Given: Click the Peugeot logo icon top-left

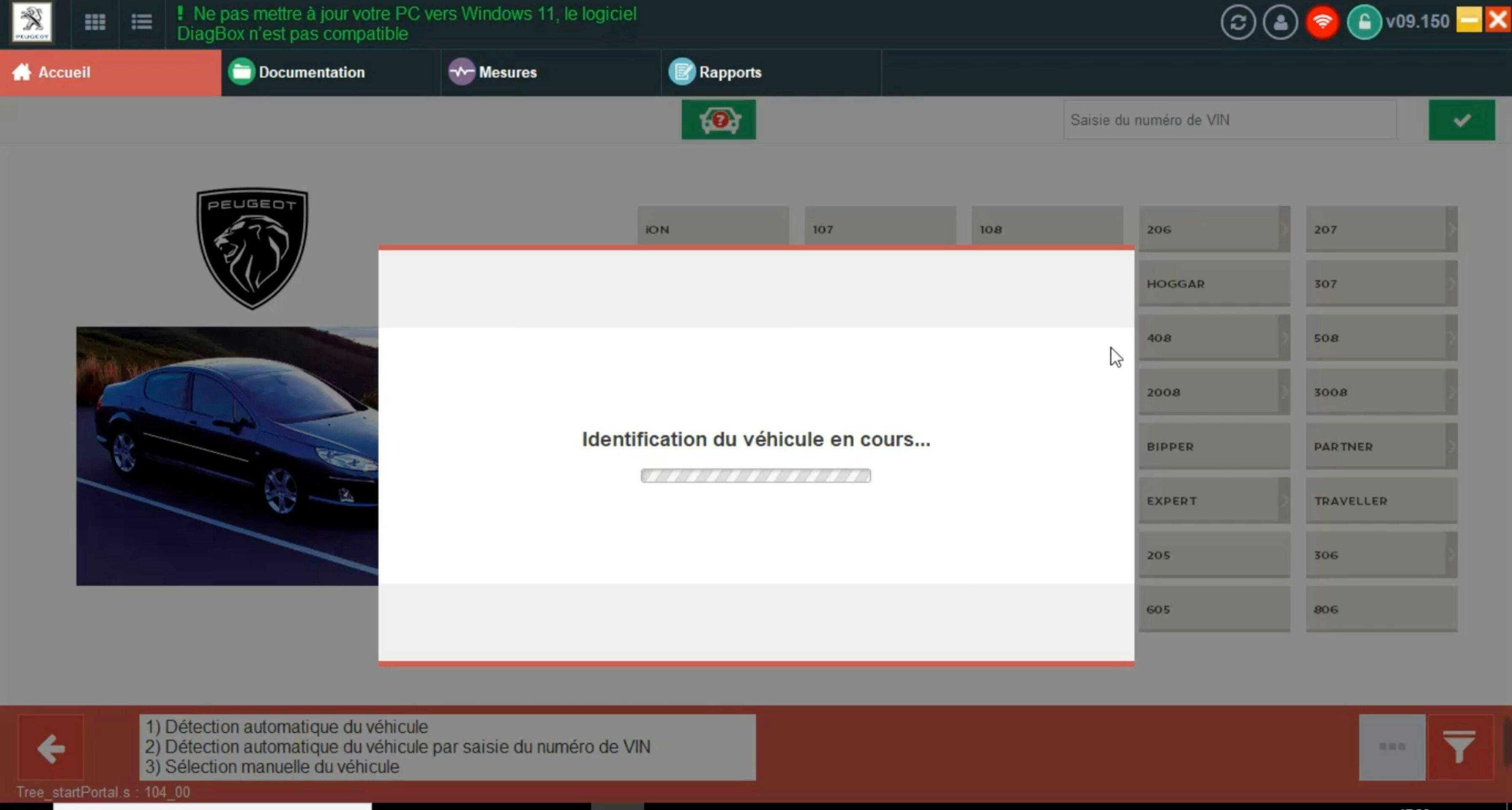Looking at the screenshot, I should 32,22.
